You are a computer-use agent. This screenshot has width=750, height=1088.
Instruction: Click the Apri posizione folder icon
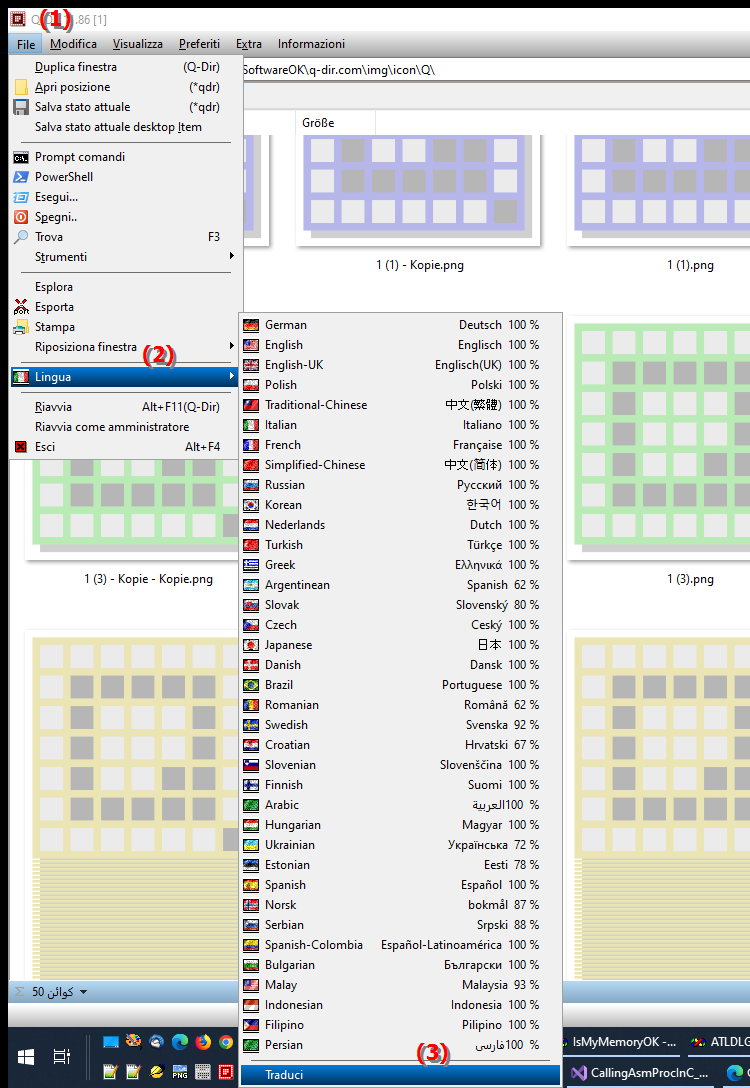[22, 87]
